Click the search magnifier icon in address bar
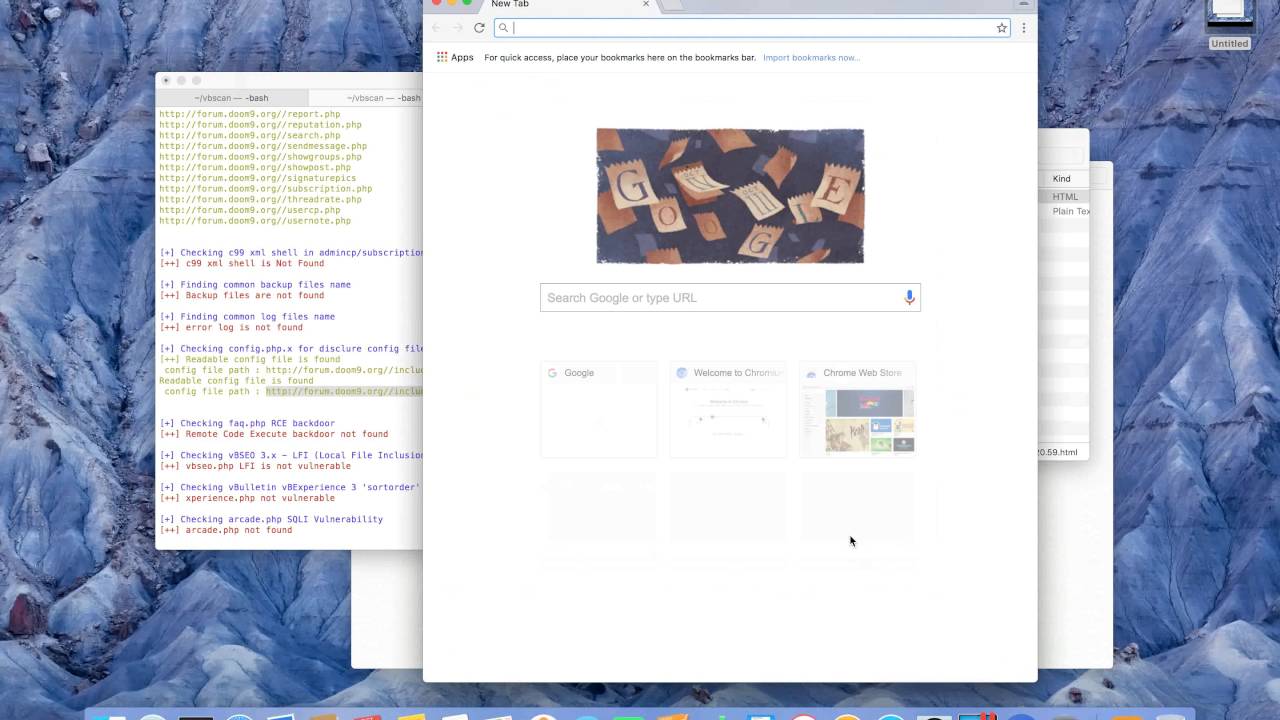The height and width of the screenshot is (720, 1280). click(x=503, y=28)
